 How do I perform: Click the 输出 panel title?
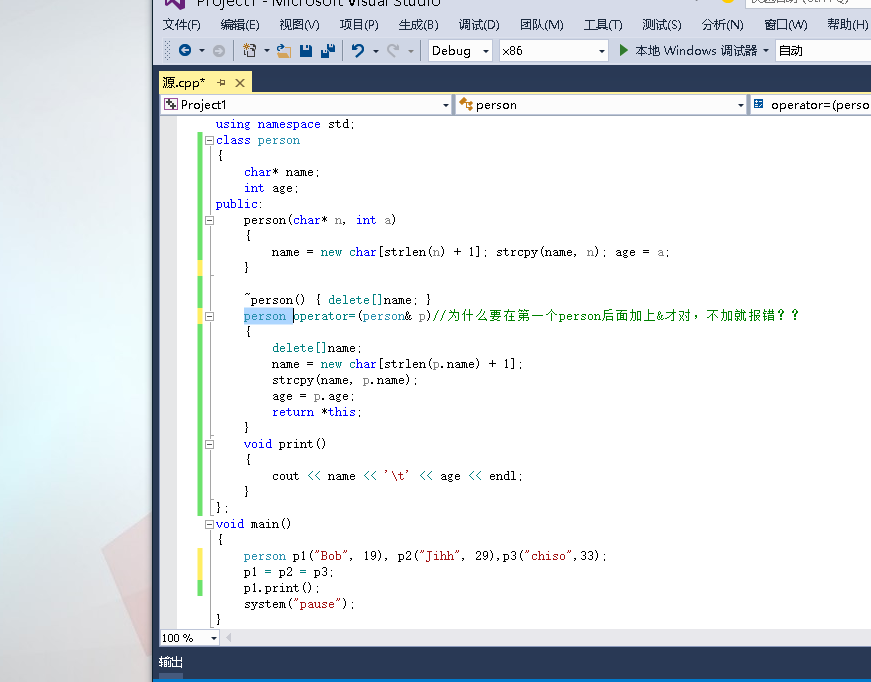click(x=171, y=661)
